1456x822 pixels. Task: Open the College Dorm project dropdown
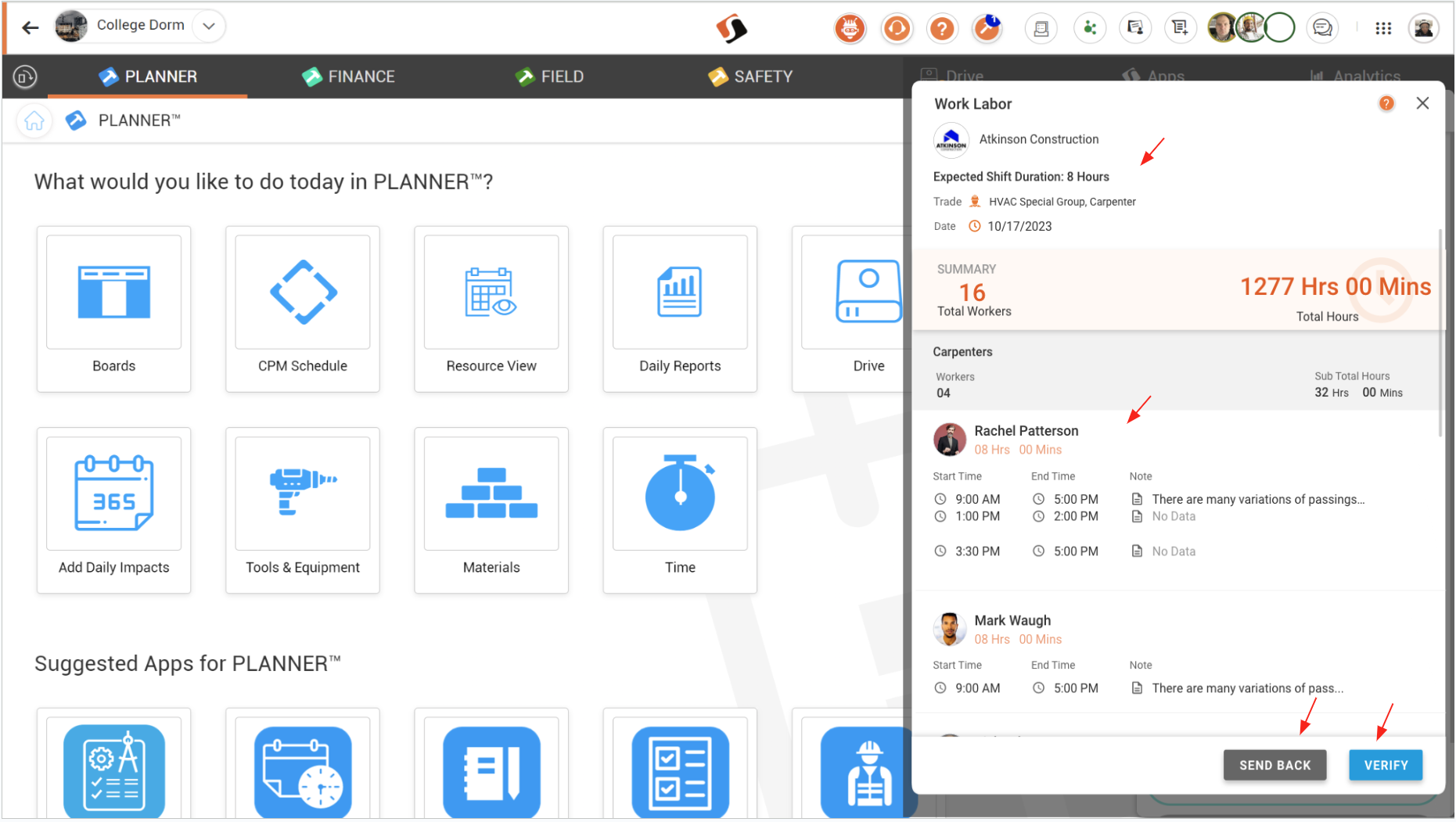[208, 26]
